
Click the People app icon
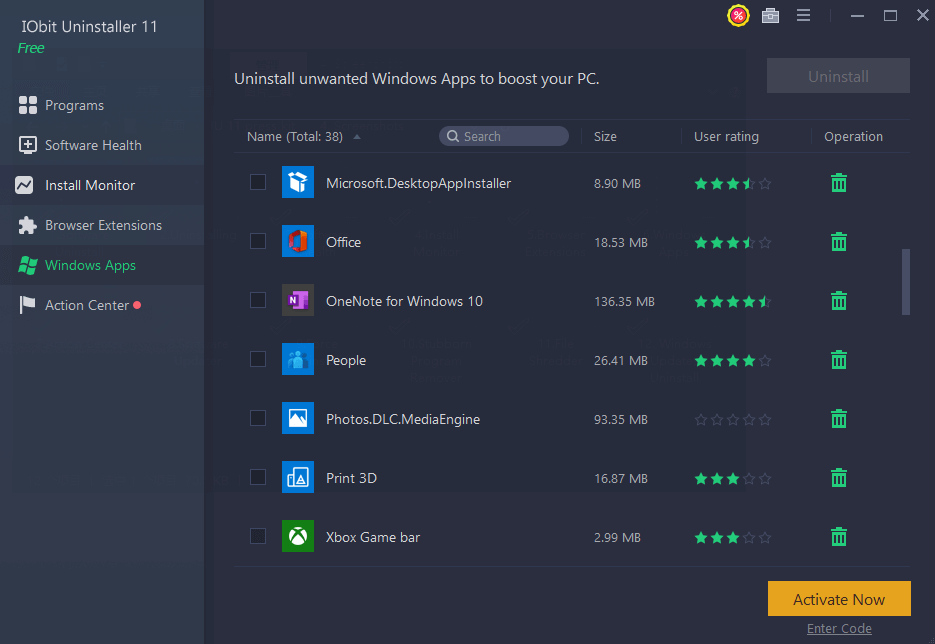pyautogui.click(x=298, y=360)
